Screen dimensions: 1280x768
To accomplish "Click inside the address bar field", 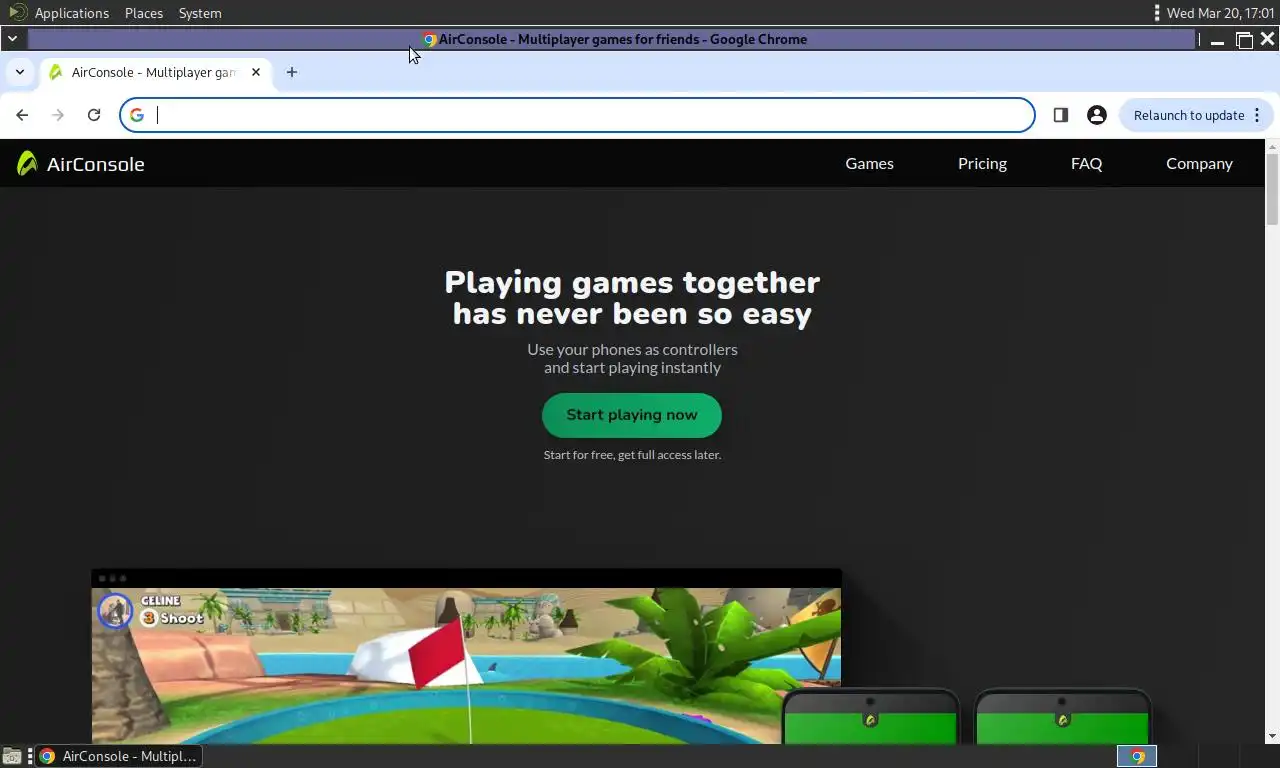I will 578,115.
